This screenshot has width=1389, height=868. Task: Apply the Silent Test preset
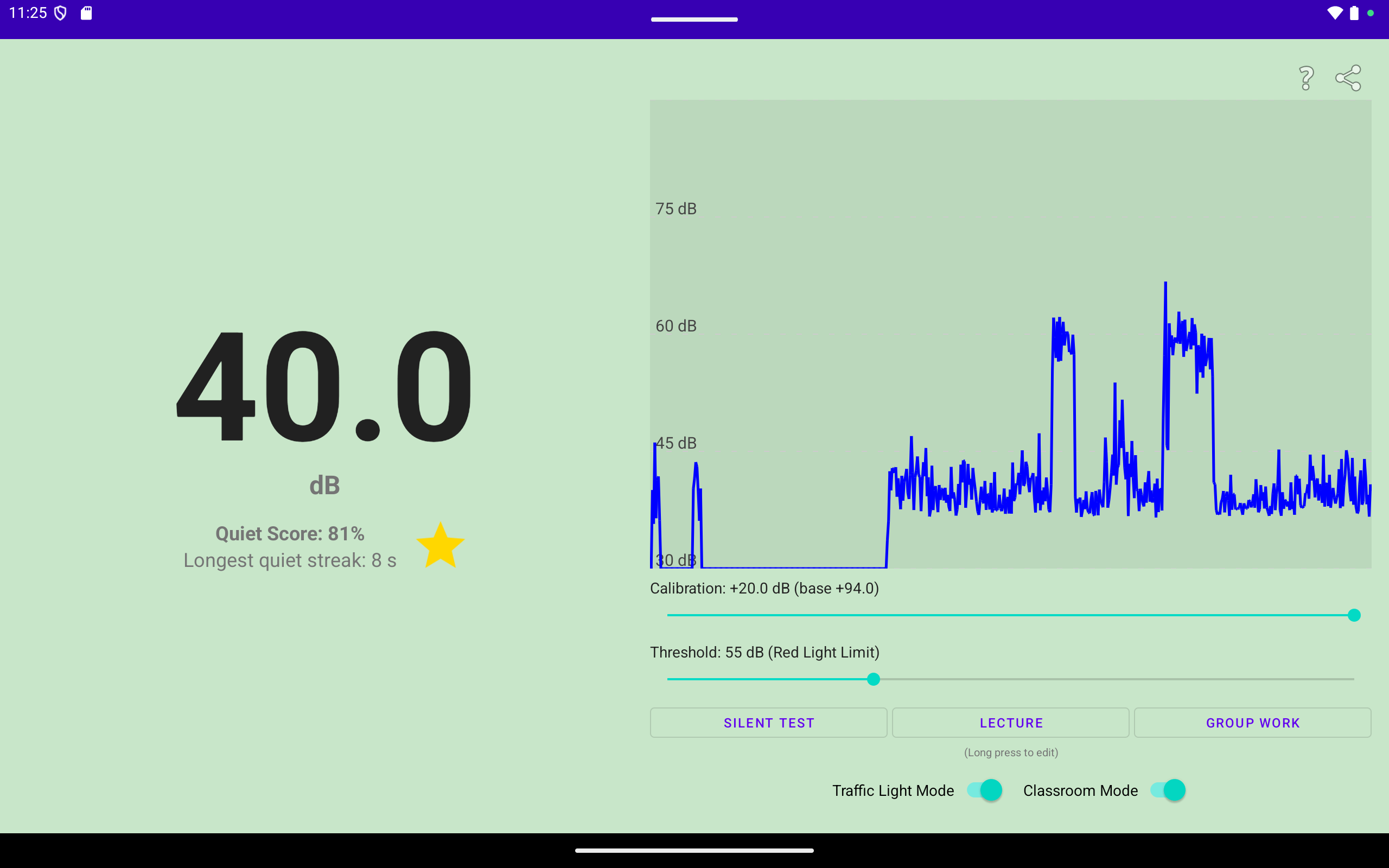pyautogui.click(x=768, y=723)
